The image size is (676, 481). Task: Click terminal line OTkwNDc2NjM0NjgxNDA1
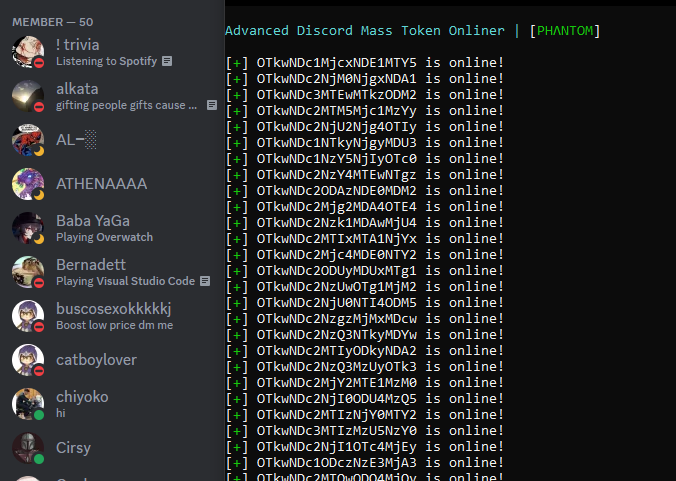tap(365, 78)
